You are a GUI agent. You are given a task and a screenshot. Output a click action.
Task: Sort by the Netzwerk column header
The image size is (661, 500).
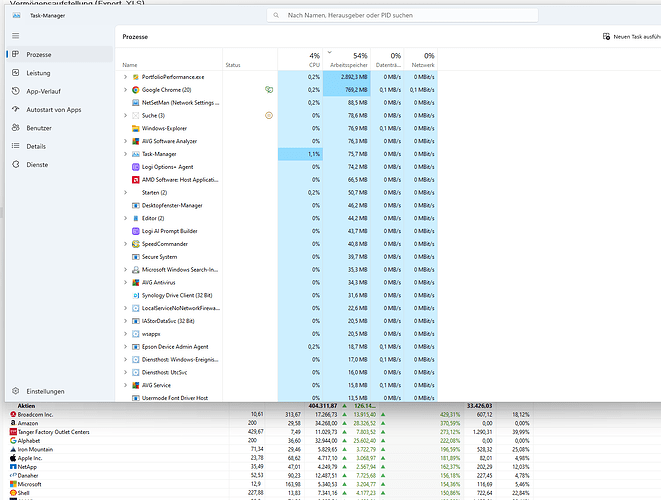click(x=421, y=59)
